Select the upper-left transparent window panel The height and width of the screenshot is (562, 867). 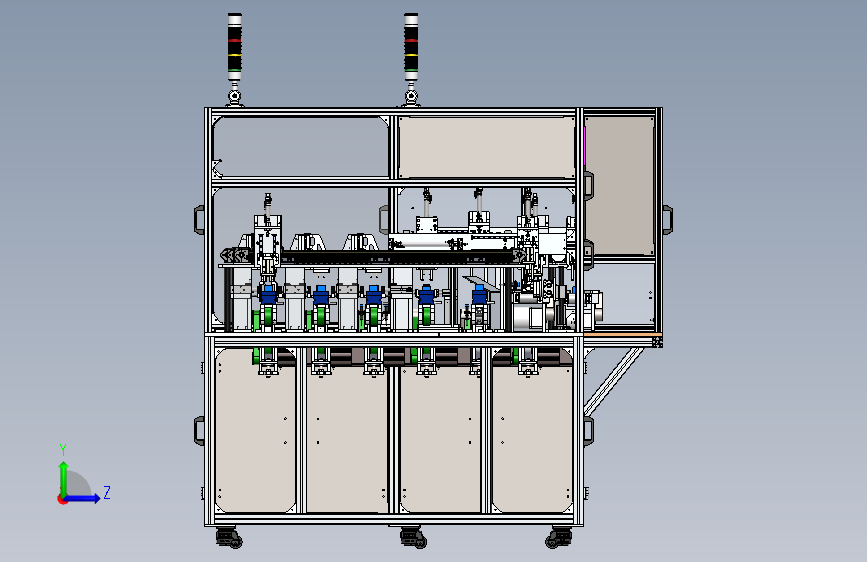coord(301,147)
